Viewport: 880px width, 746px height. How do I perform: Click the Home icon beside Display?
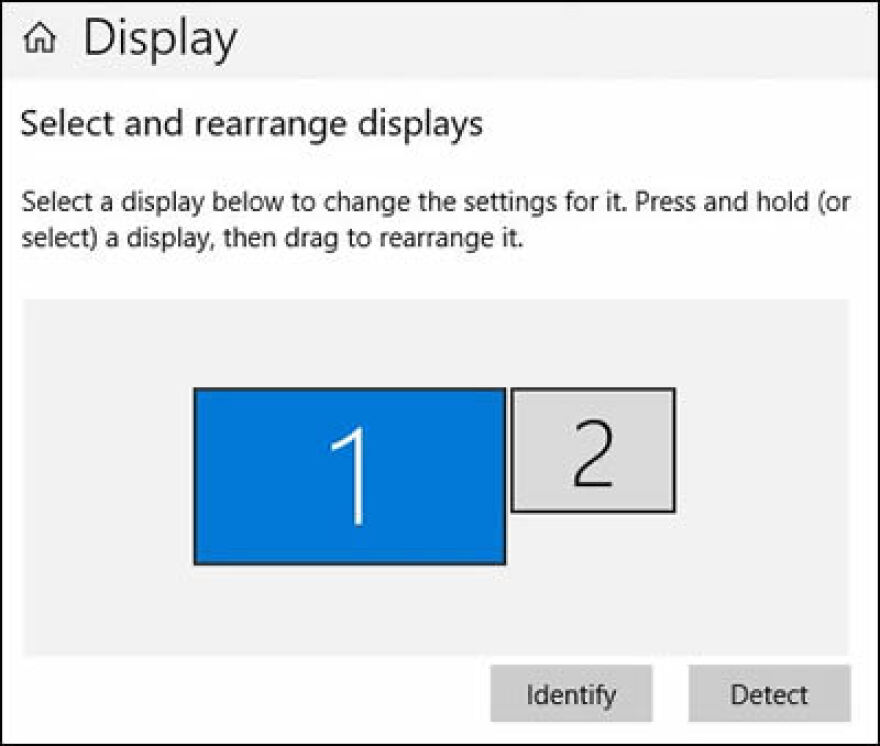pyautogui.click(x=40, y=39)
